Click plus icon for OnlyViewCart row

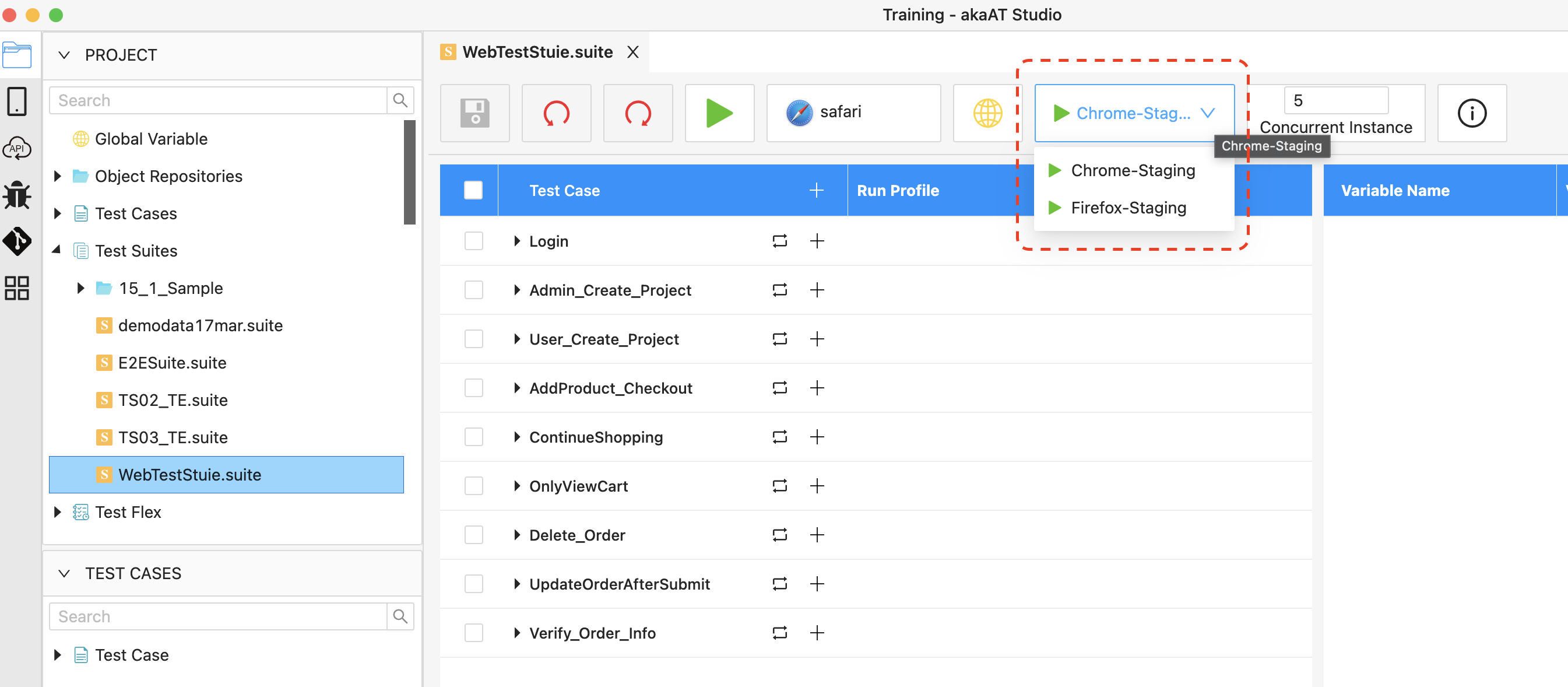[817, 486]
